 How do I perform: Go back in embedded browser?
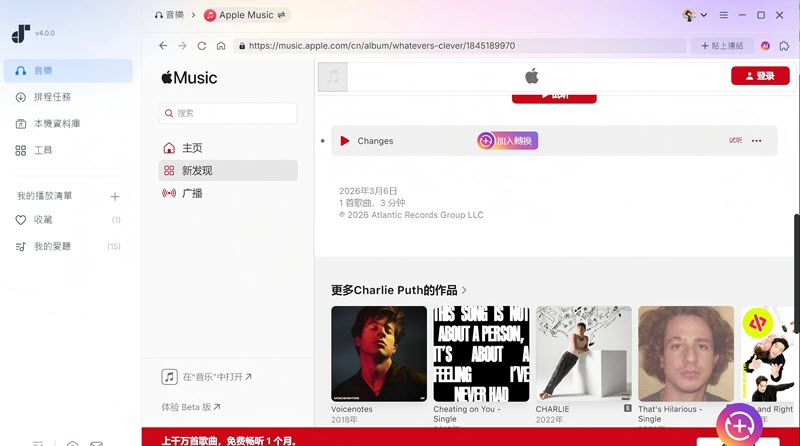coord(163,45)
